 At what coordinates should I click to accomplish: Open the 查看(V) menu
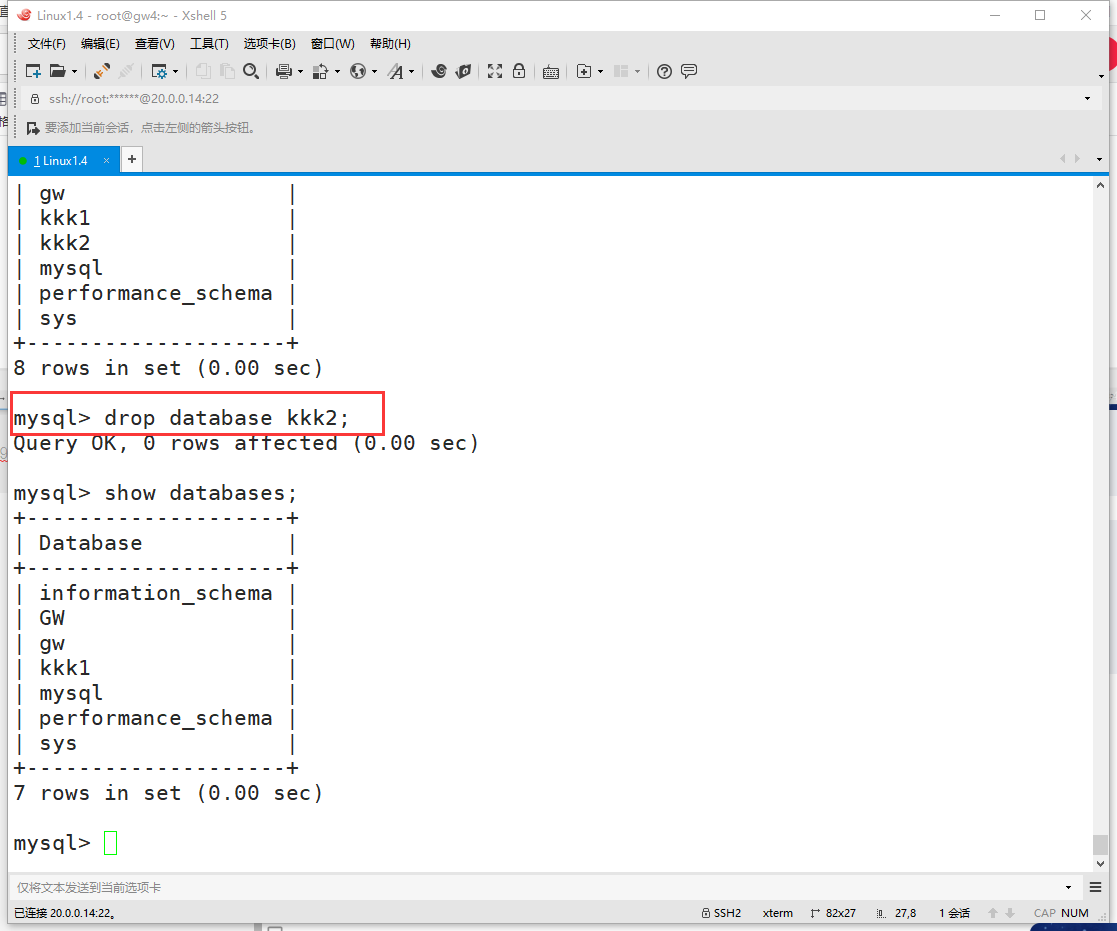tap(155, 44)
